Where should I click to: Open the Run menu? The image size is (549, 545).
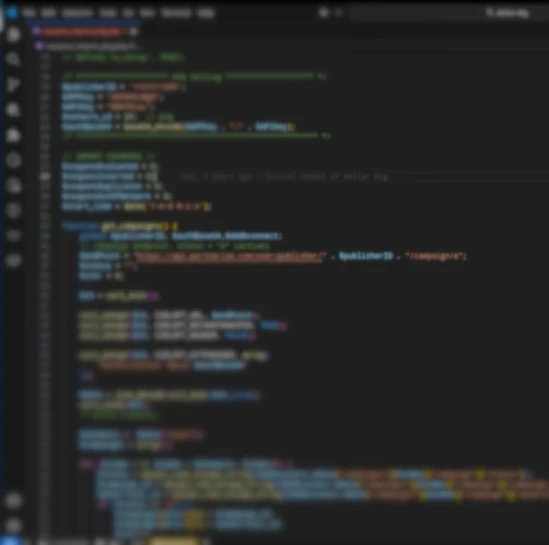(x=147, y=13)
